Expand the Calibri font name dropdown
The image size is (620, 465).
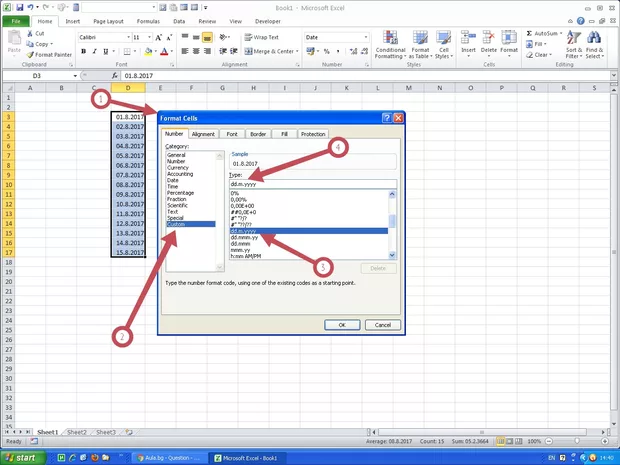(125, 37)
